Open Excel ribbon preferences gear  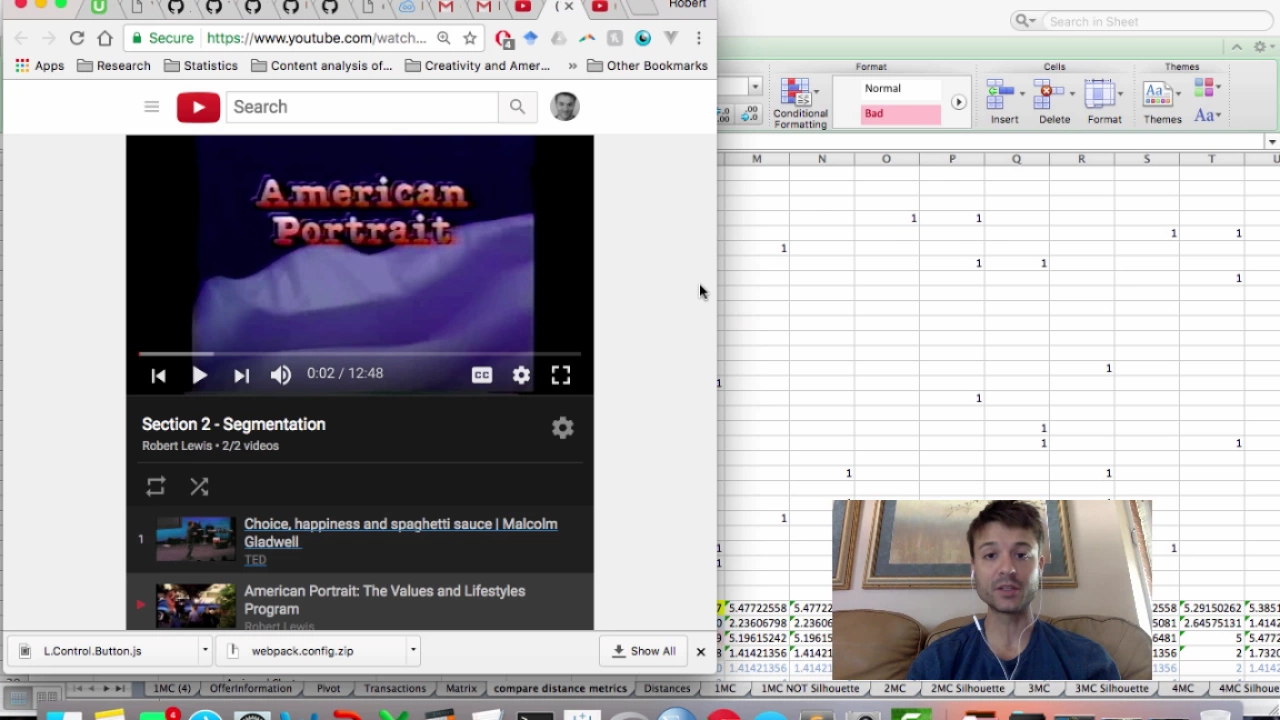coord(1262,47)
